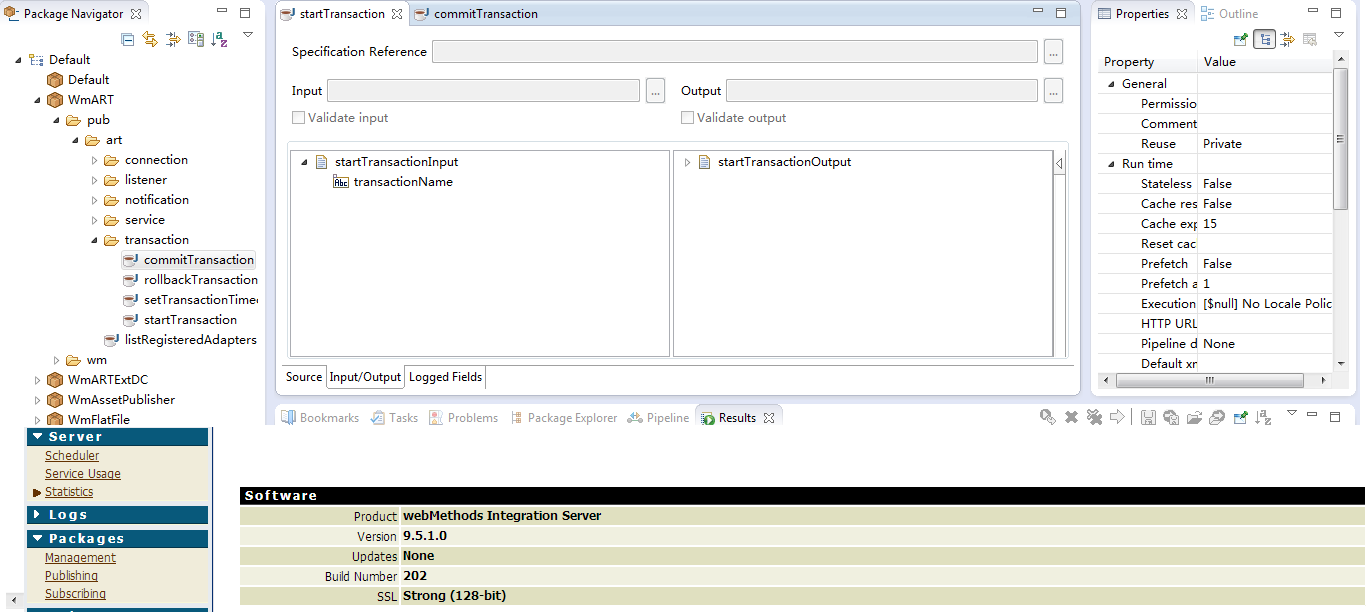Open the Package Navigator view menu

pyautogui.click(x=248, y=35)
